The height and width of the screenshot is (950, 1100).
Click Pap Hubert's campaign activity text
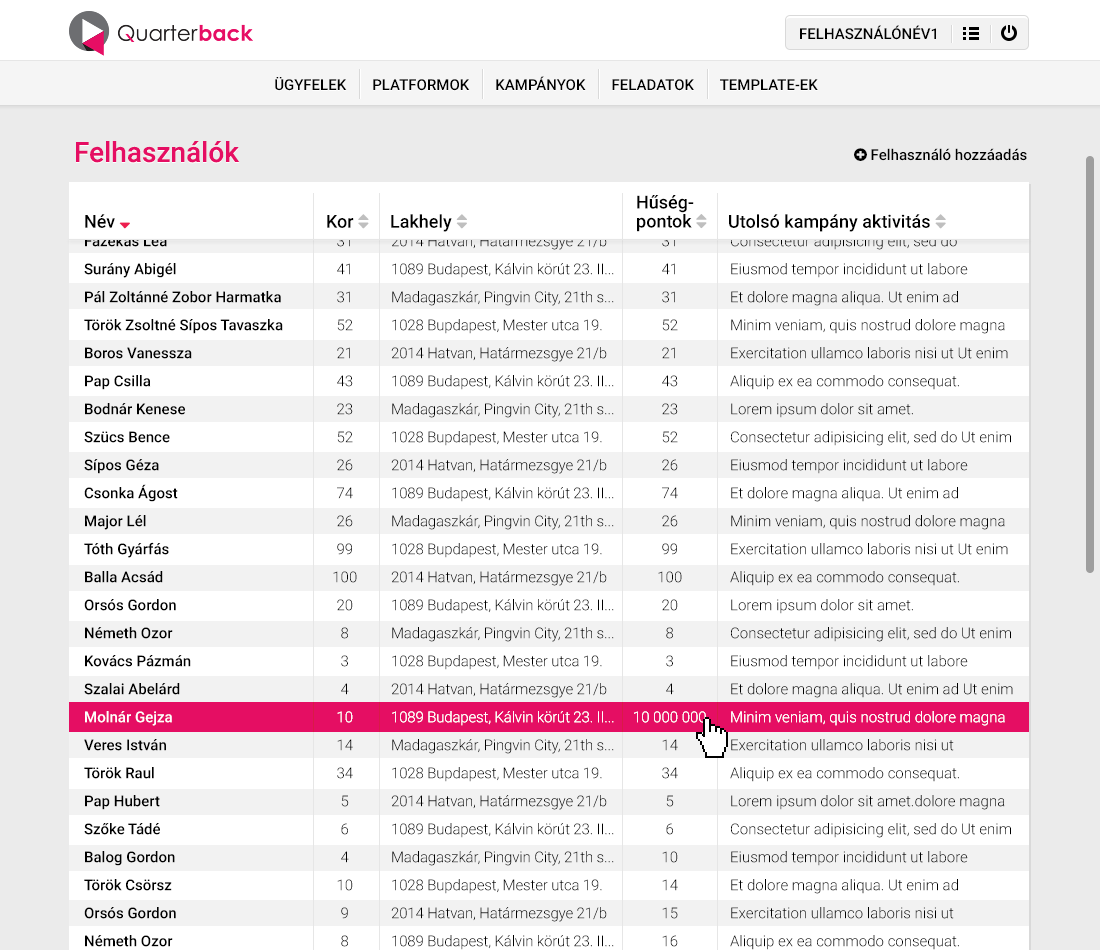[867, 802]
